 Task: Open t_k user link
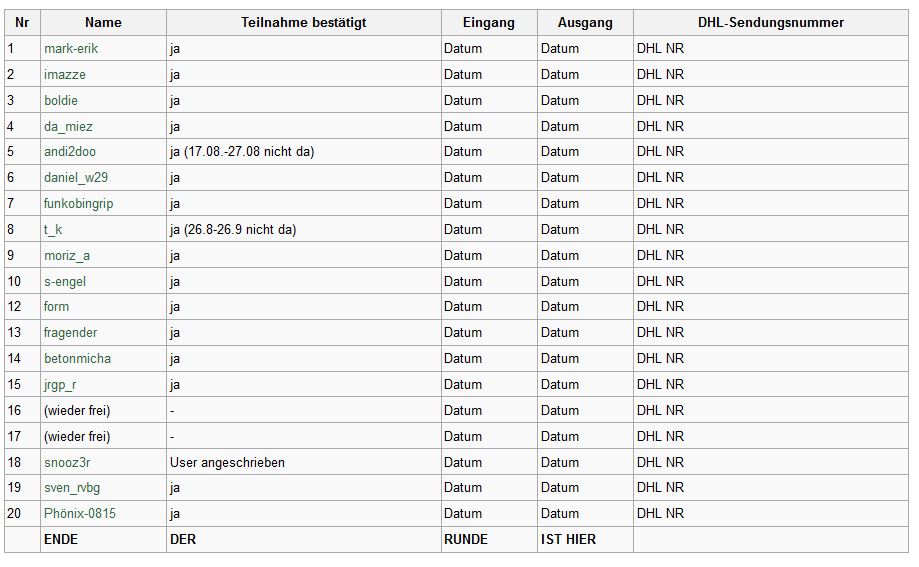tap(53, 230)
